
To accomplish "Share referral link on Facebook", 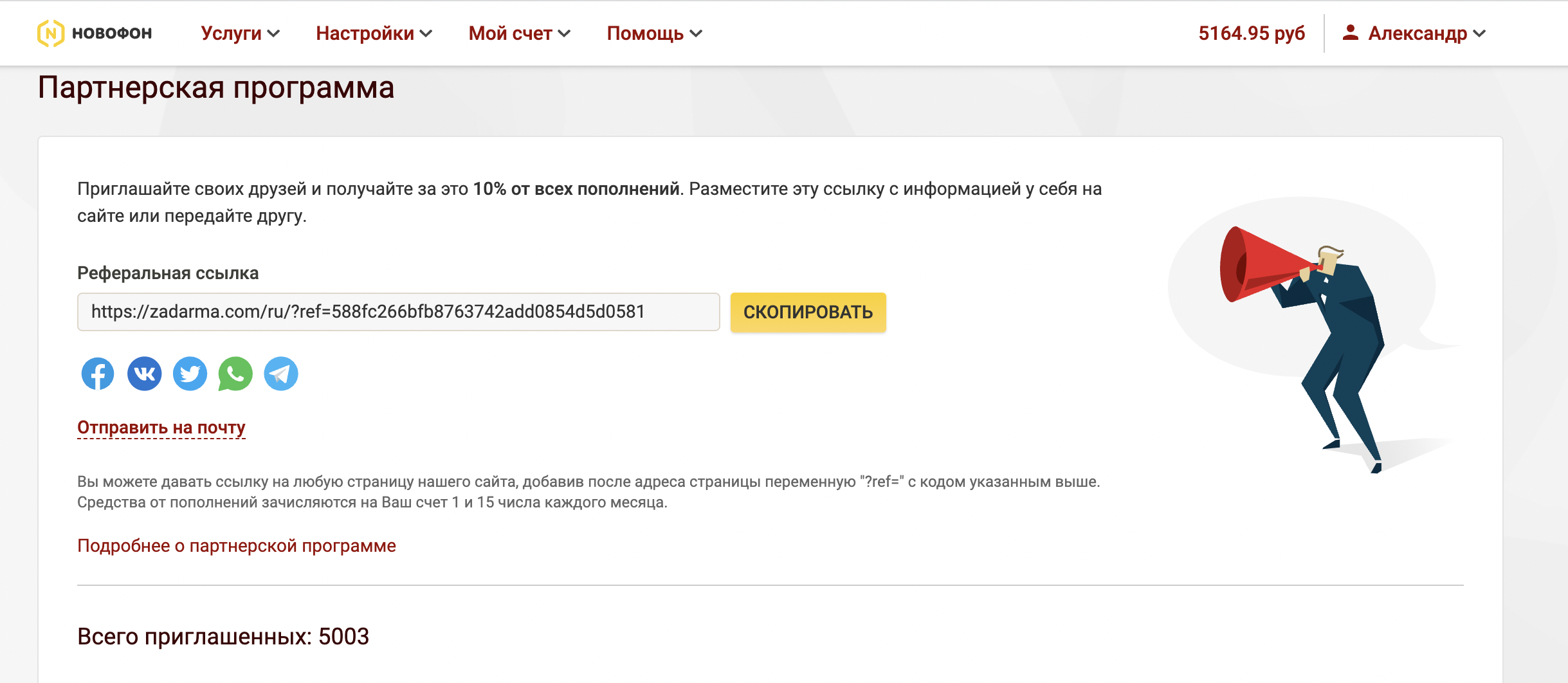I will coord(98,374).
